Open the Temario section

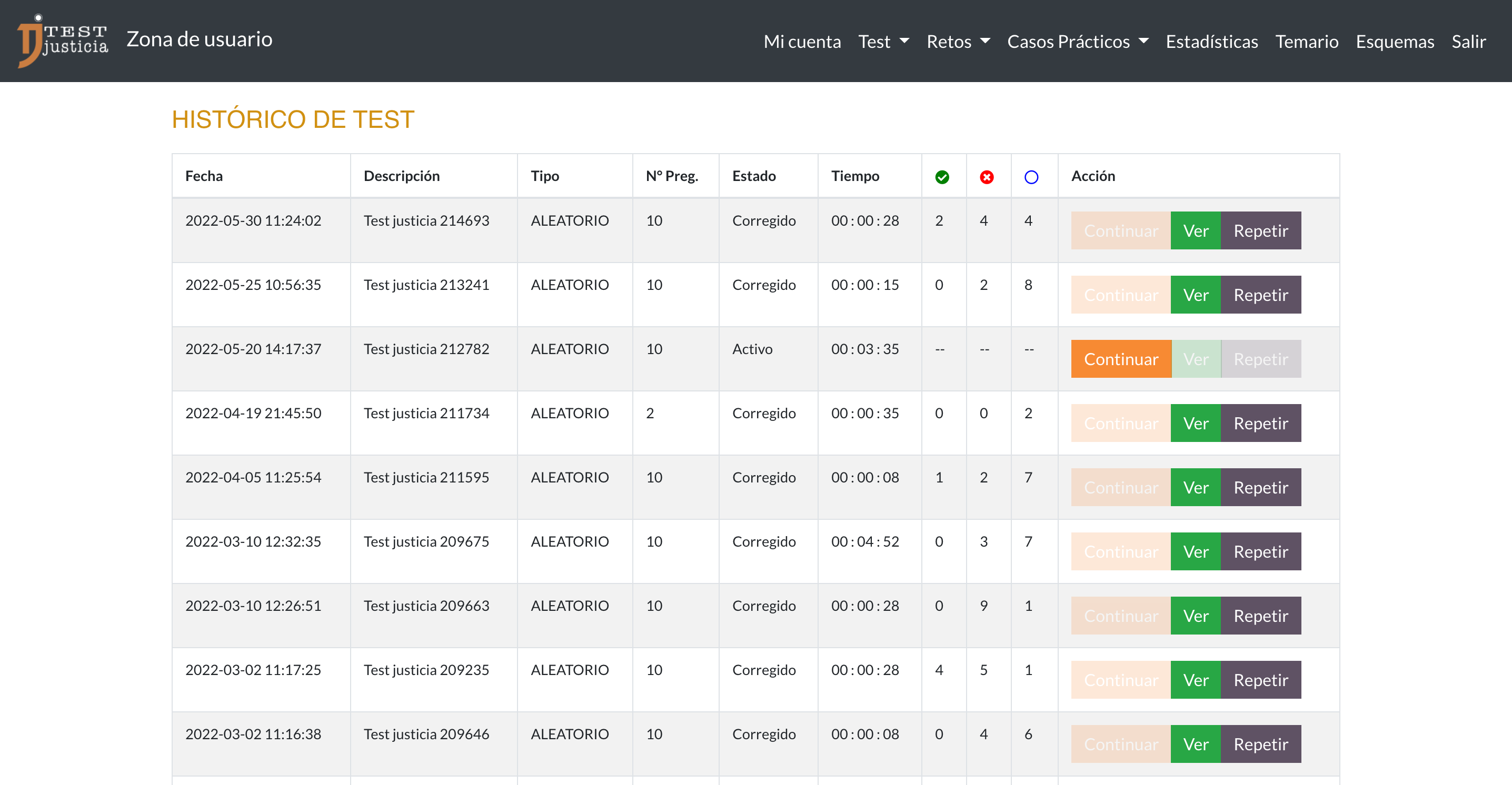(1307, 41)
